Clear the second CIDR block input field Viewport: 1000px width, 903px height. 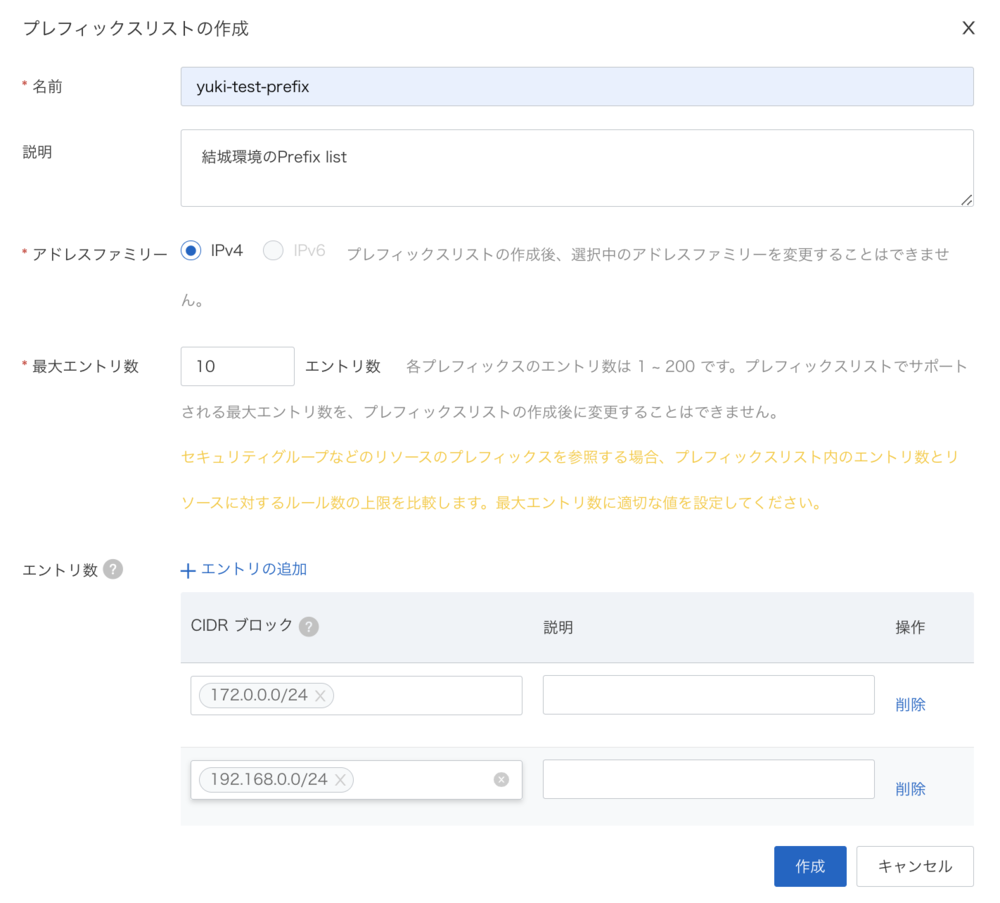[x=501, y=780]
